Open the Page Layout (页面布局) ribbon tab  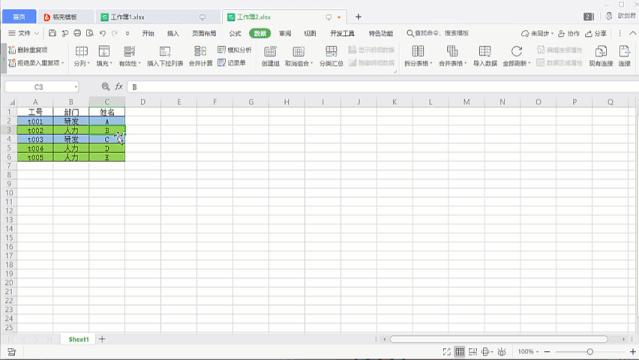click(x=204, y=33)
